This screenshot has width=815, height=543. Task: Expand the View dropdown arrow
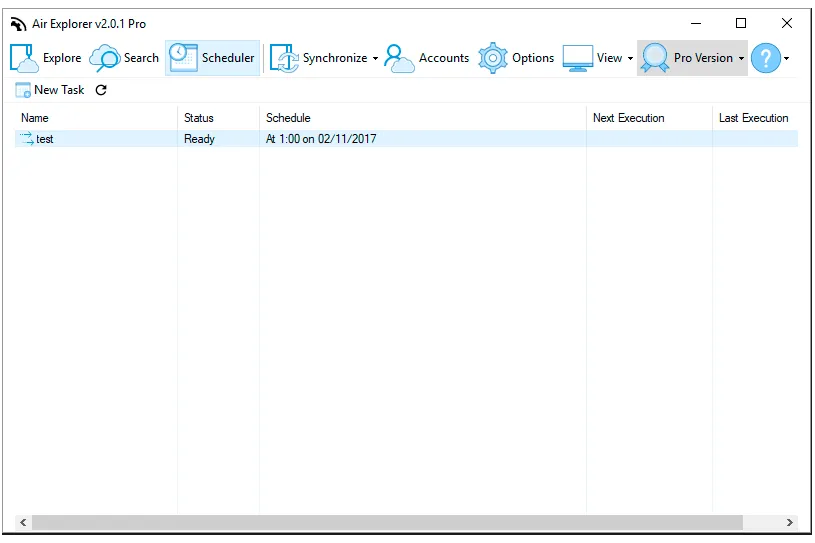tap(630, 58)
